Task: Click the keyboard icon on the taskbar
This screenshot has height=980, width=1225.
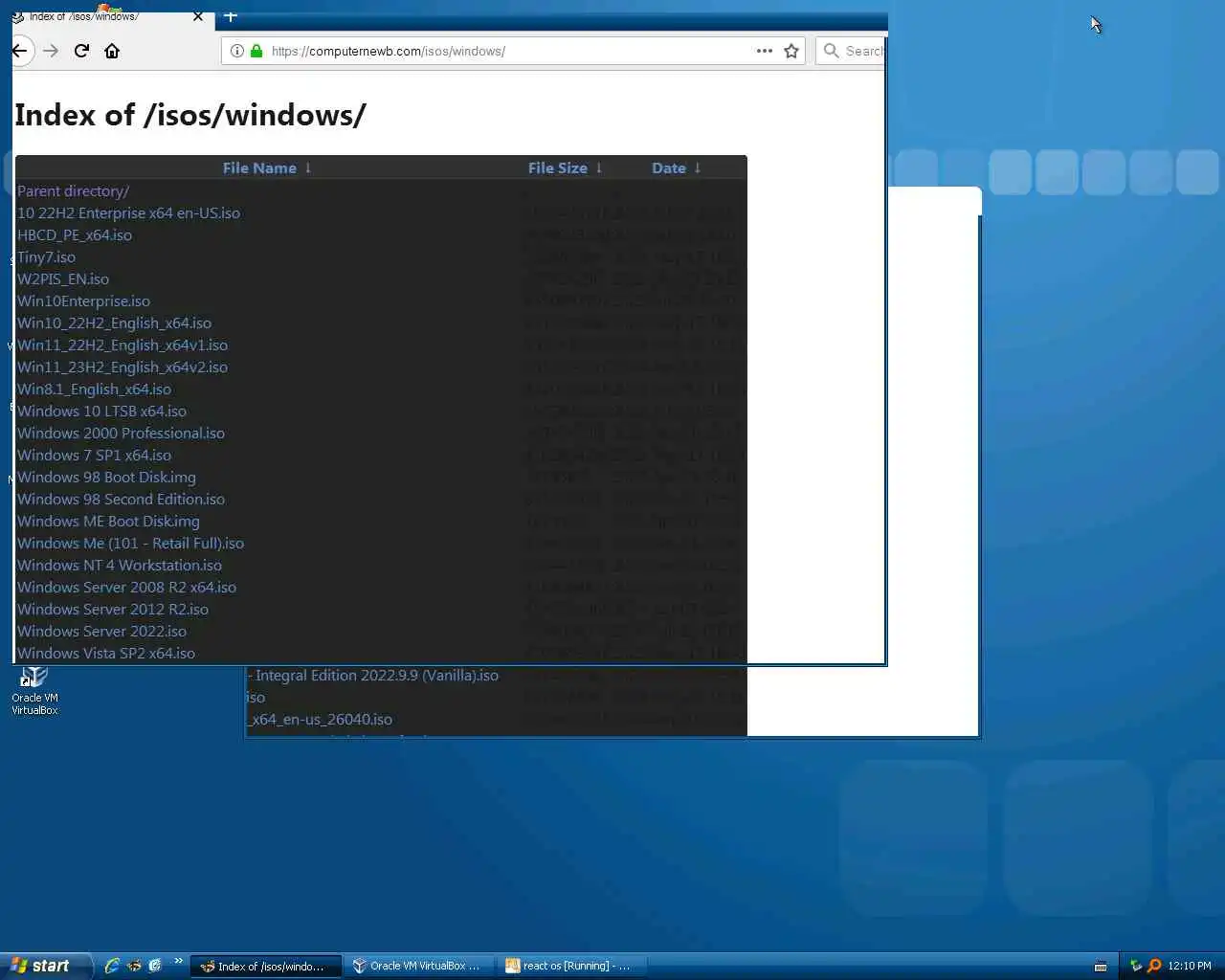Action: coord(1101,967)
